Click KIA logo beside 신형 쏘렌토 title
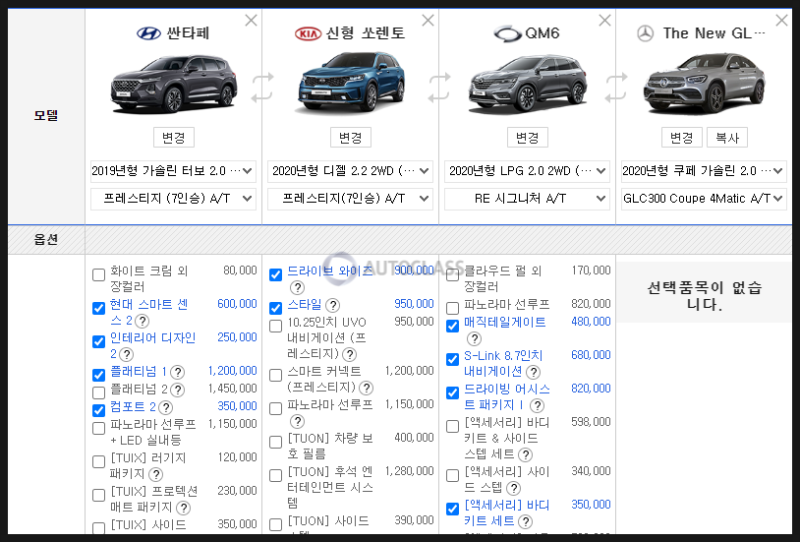The image size is (800, 542). [308, 34]
